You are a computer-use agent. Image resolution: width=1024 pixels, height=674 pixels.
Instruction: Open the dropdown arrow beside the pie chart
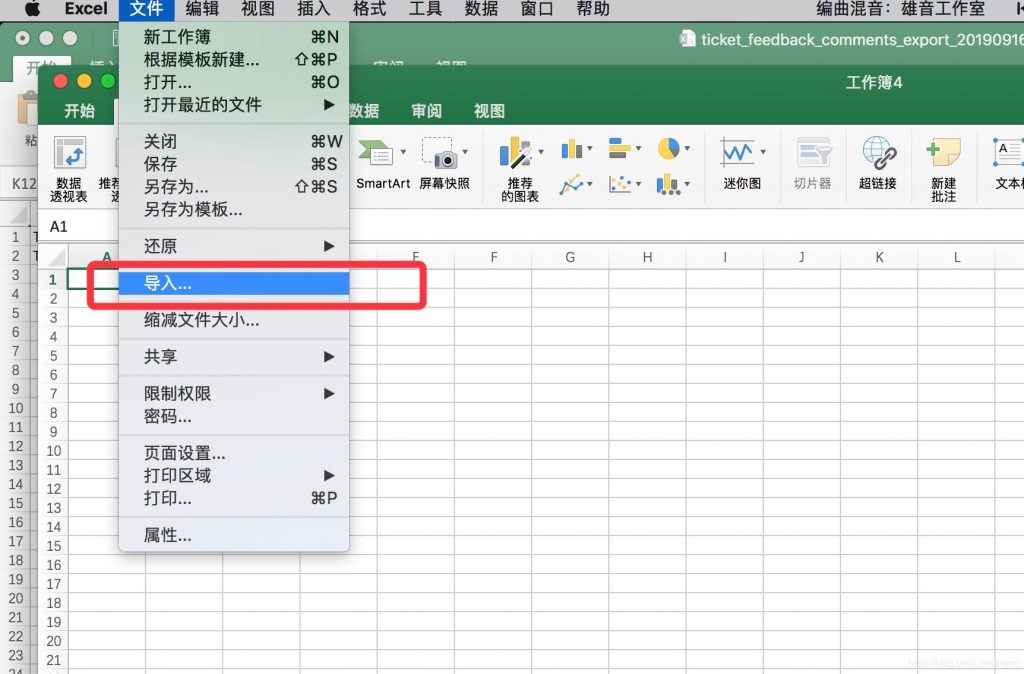point(688,149)
